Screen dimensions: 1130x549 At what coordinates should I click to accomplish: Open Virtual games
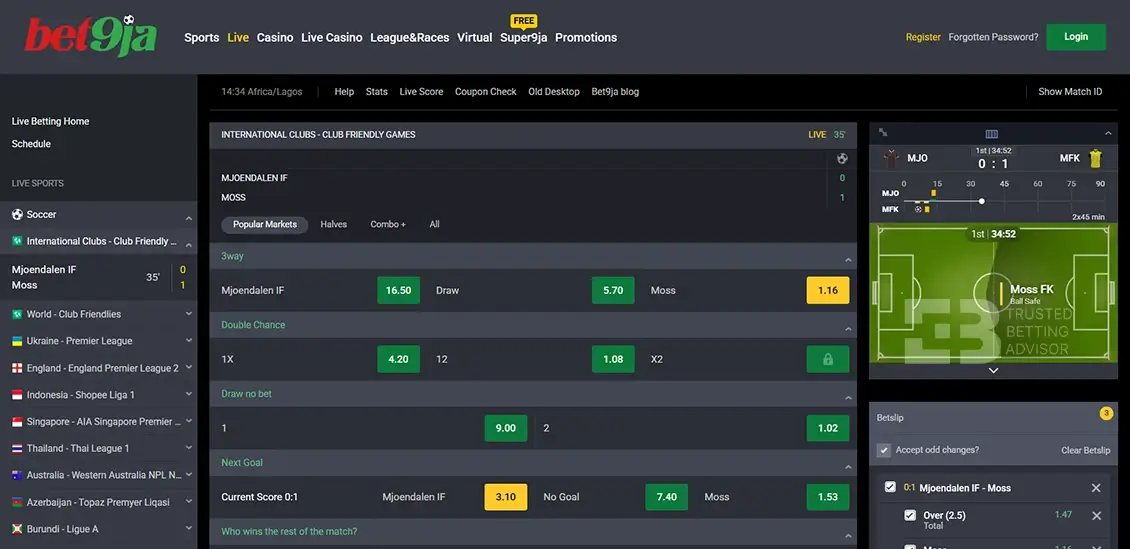[x=475, y=37]
